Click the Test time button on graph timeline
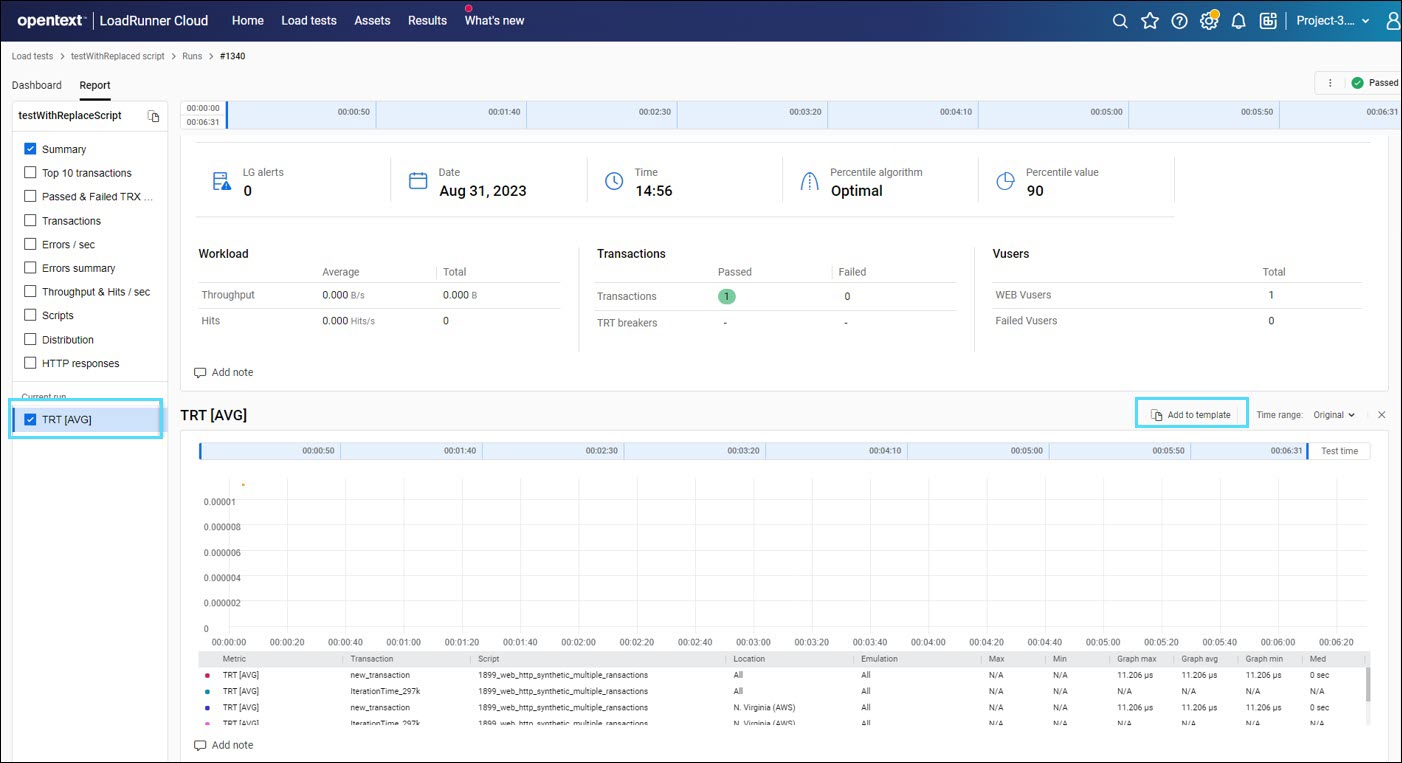 pos(1339,451)
